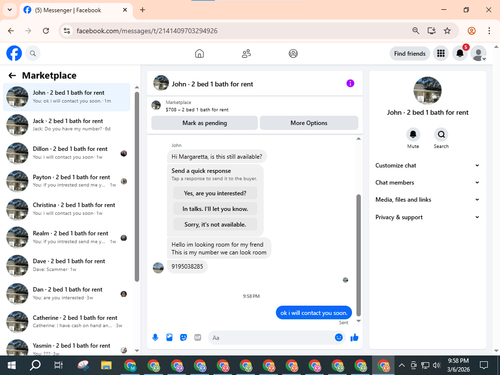Screen dimensions: 500x375
Task: Open the Facebook logo home link
Action: (x=14, y=53)
